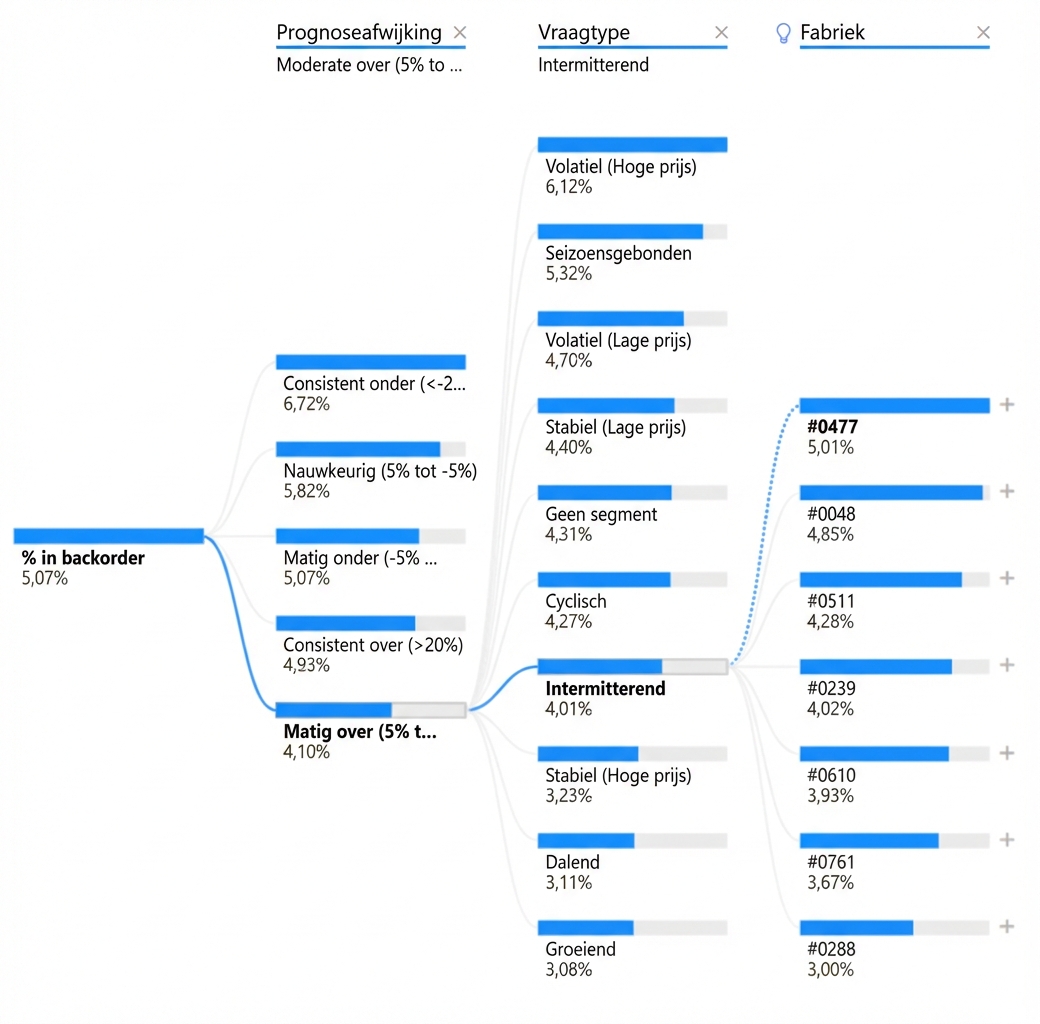Remove the Prognoseafwijking level with its X
1040x1024 pixels.
pyautogui.click(x=460, y=32)
